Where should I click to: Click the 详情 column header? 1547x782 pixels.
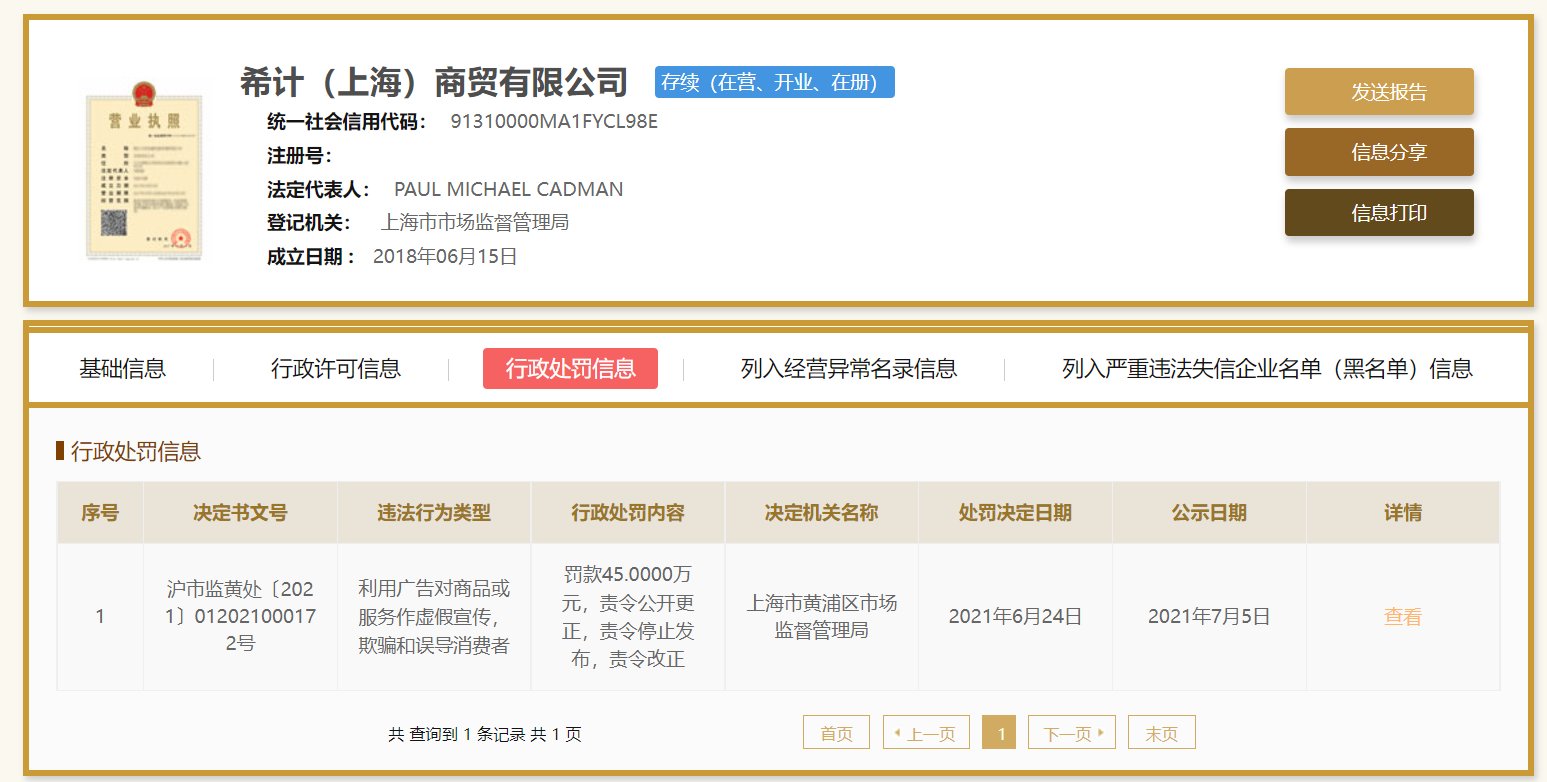click(x=1403, y=513)
